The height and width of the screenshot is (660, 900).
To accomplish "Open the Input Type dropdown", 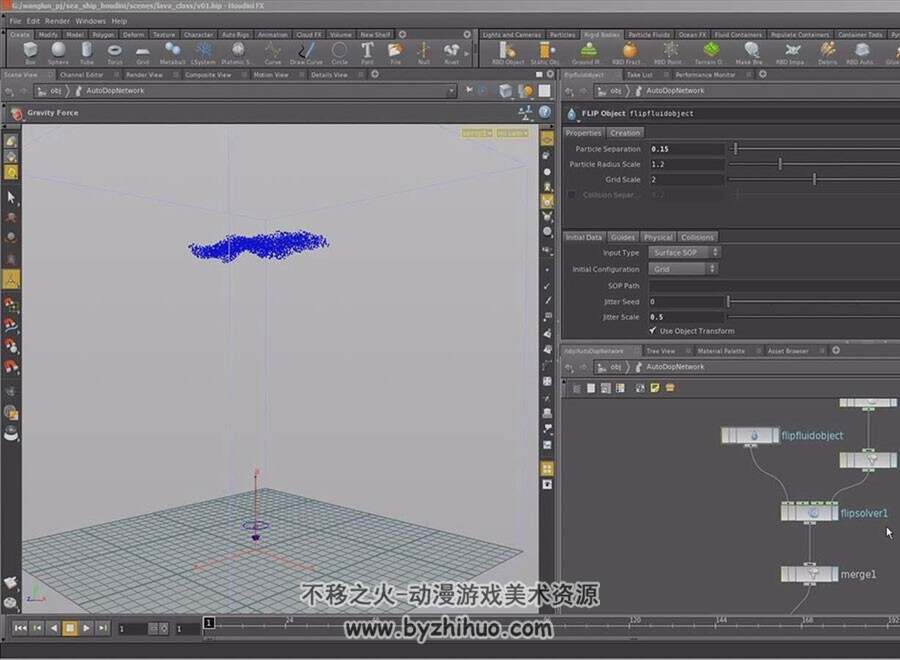I will pyautogui.click(x=685, y=253).
